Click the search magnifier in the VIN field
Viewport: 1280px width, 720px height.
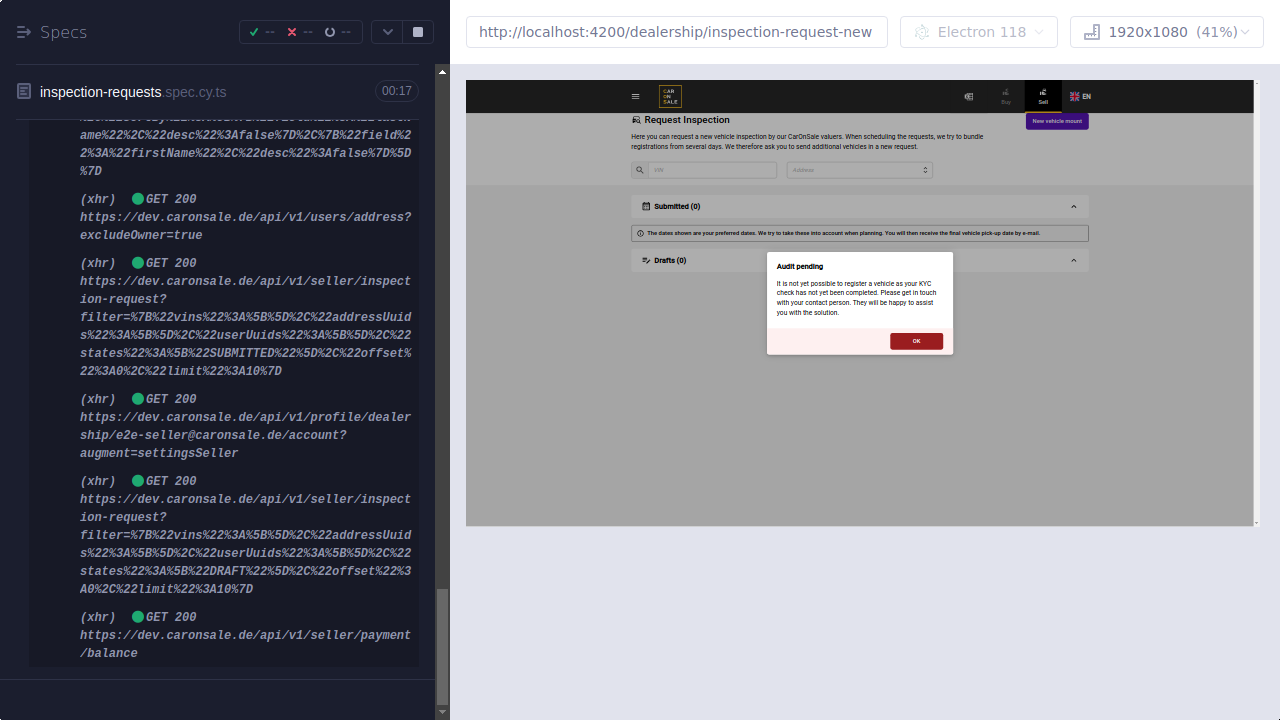[x=640, y=170]
